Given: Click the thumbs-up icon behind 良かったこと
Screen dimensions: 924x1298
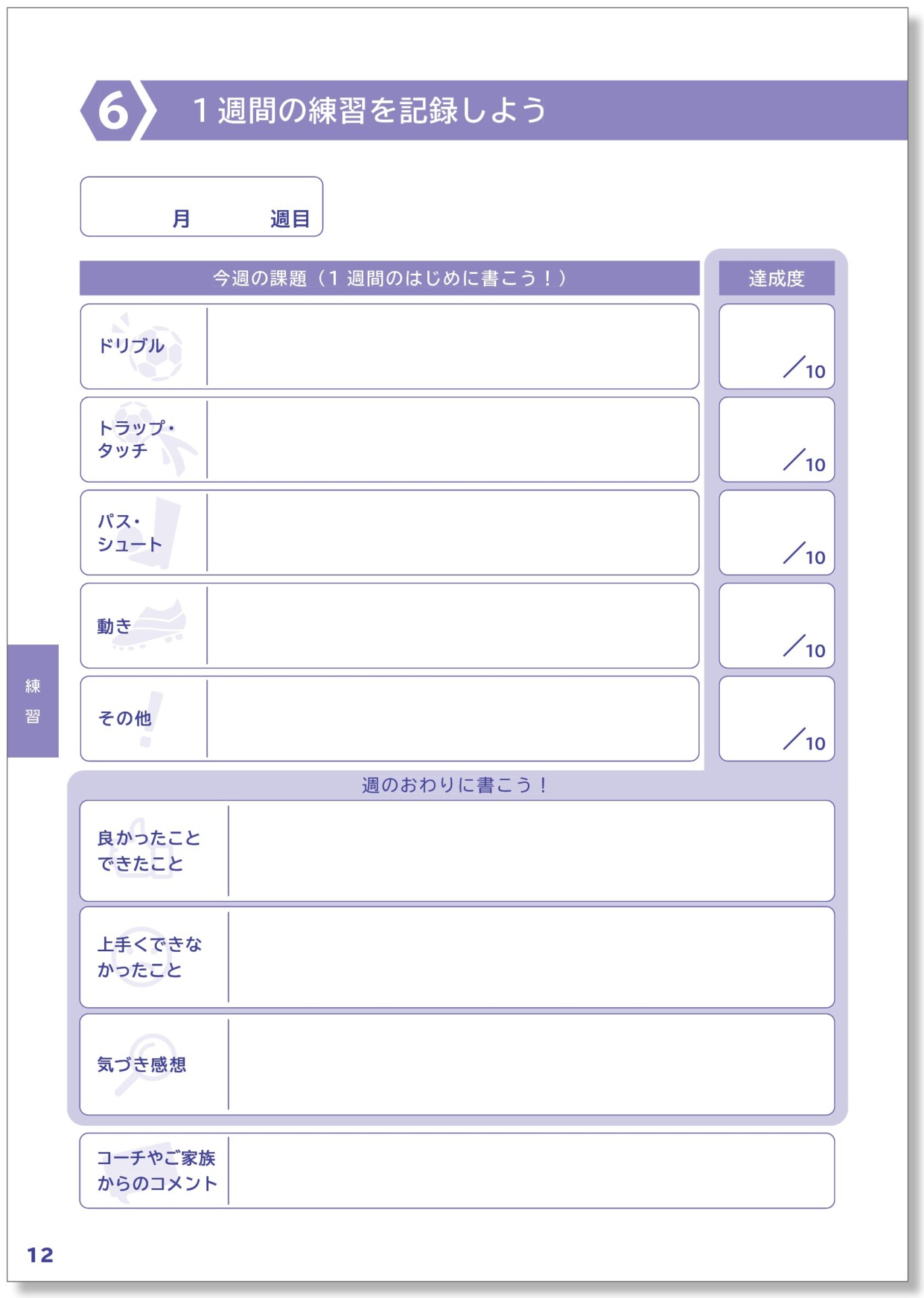Looking at the screenshot, I should [x=145, y=848].
